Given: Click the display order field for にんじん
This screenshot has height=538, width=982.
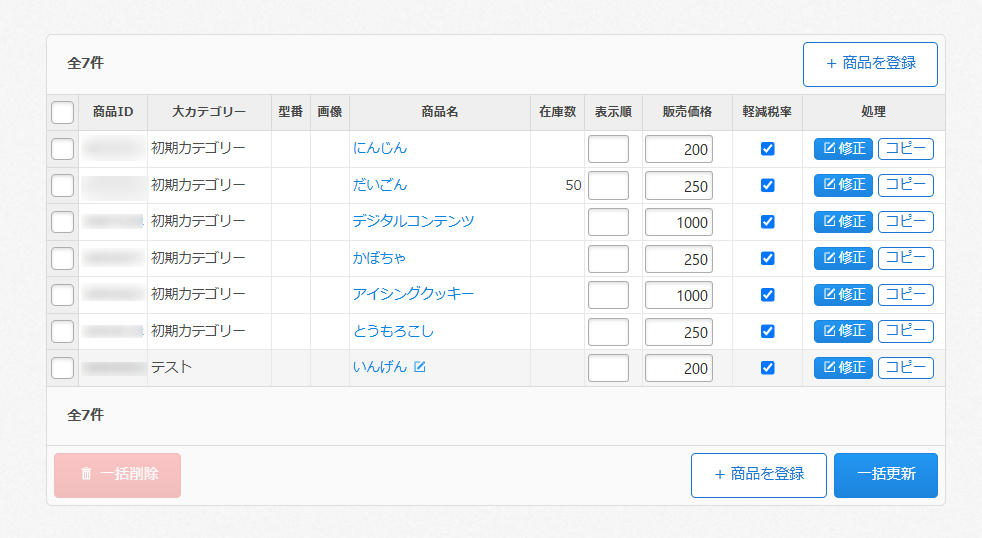Looking at the screenshot, I should coord(608,149).
